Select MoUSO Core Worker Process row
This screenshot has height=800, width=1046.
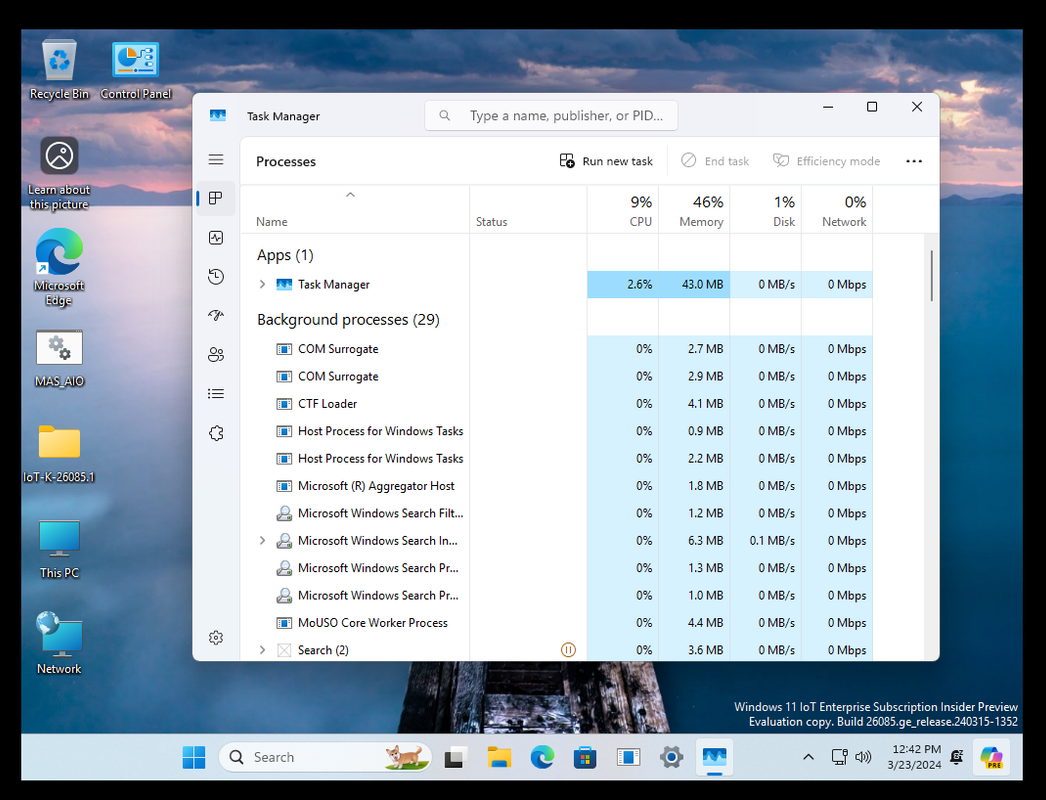pos(556,623)
